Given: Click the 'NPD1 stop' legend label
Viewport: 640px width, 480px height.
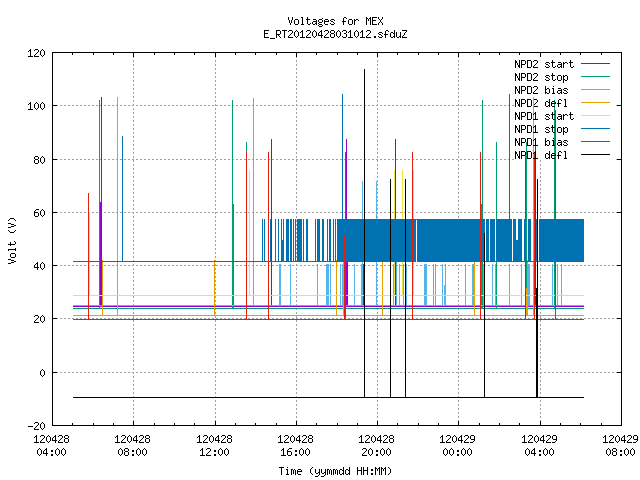Looking at the screenshot, I should pos(541,129).
